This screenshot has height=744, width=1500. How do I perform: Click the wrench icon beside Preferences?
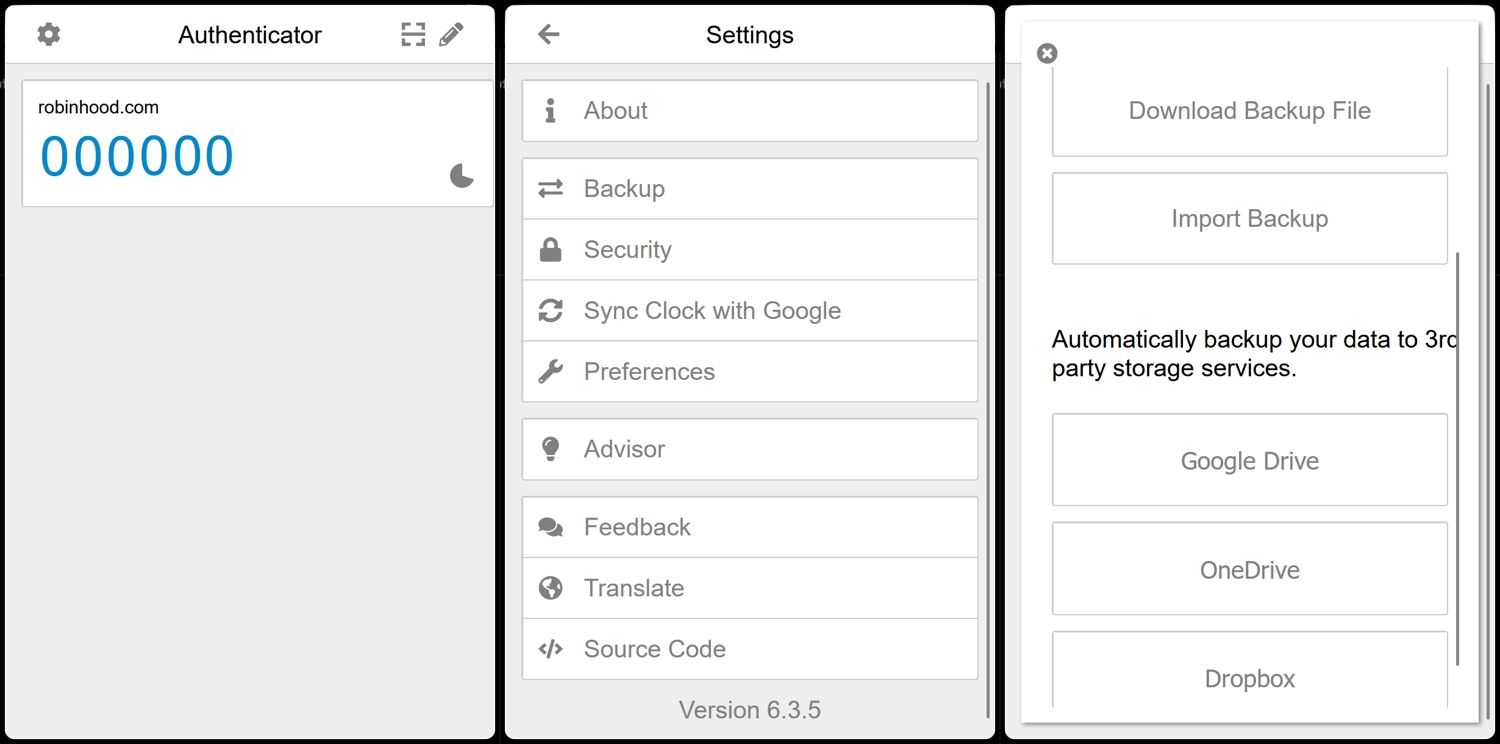(x=550, y=371)
